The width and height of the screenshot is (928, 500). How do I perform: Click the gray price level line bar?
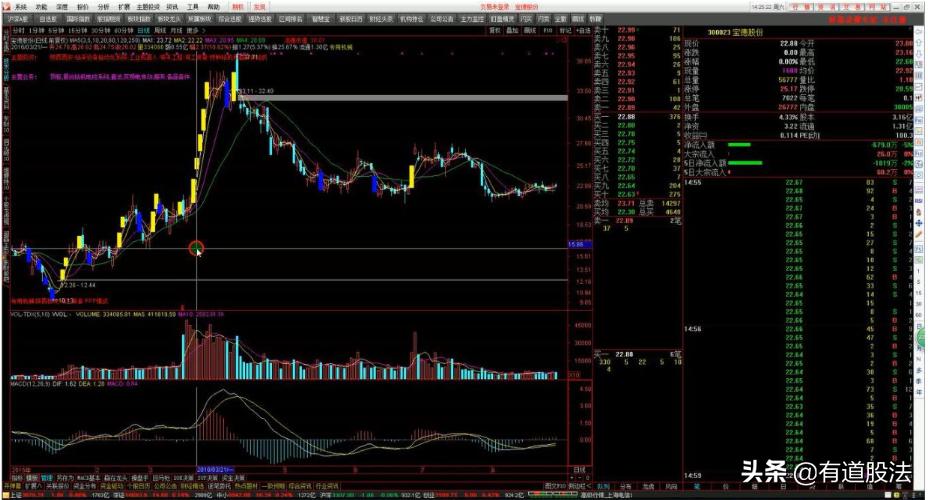(403, 98)
